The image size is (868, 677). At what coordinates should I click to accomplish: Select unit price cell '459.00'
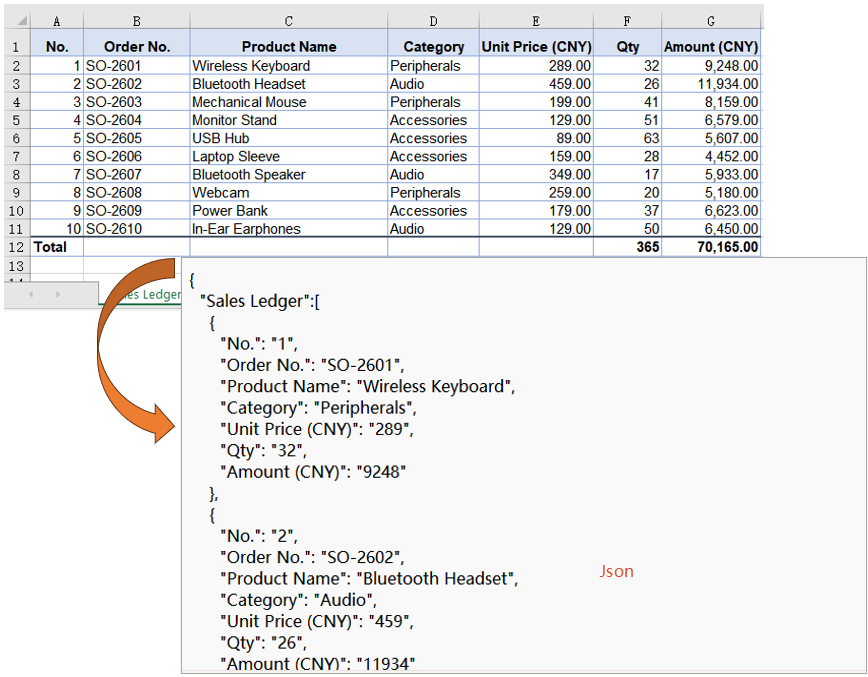click(x=536, y=84)
